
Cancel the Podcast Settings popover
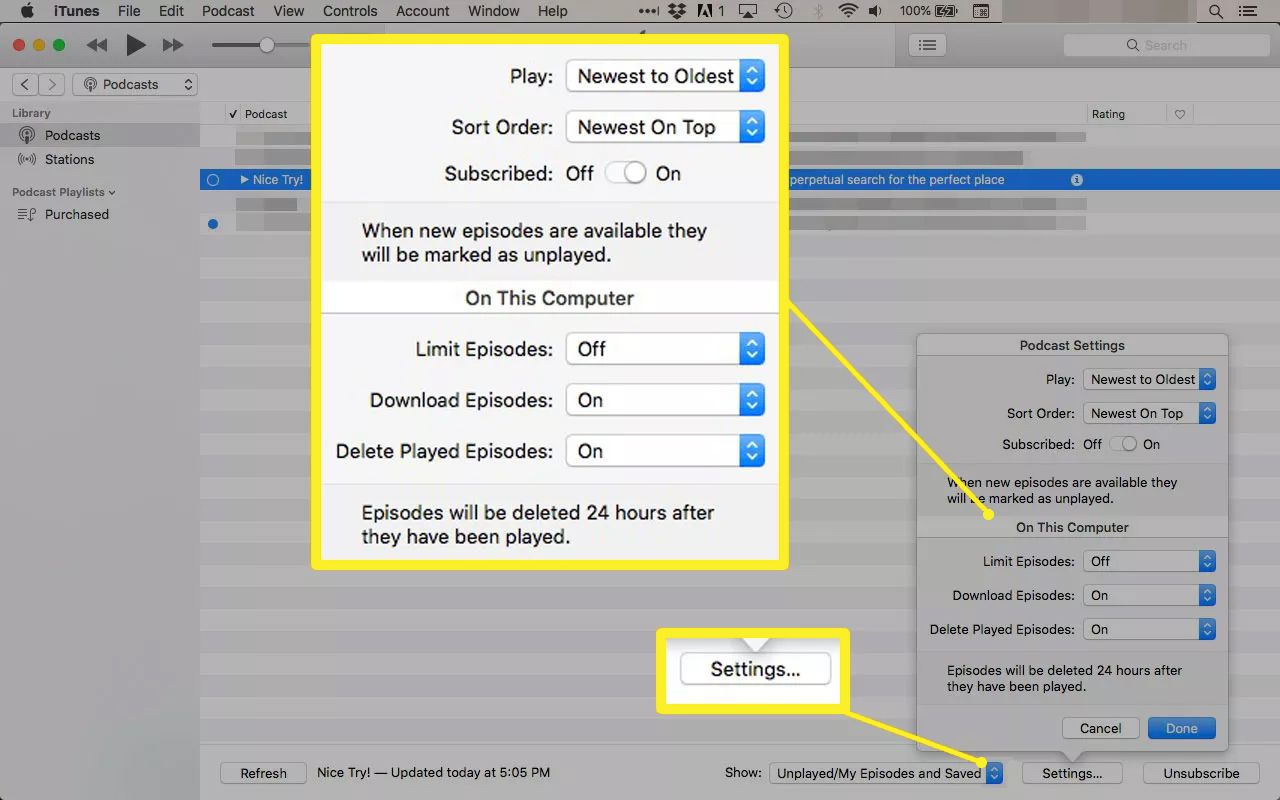1101,728
